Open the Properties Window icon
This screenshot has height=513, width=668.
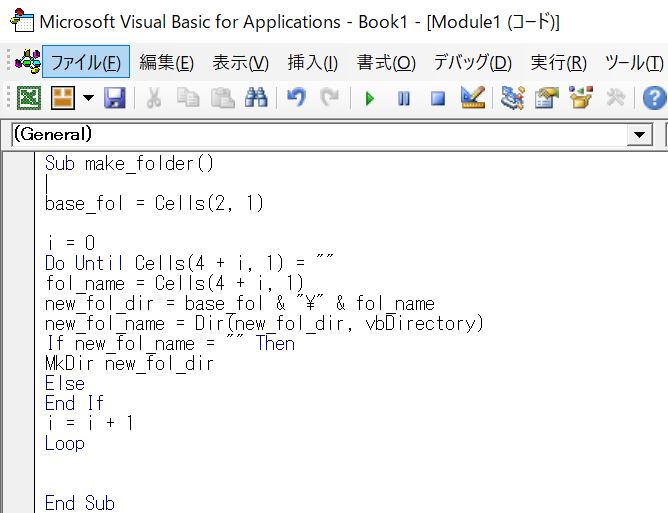(x=547, y=98)
